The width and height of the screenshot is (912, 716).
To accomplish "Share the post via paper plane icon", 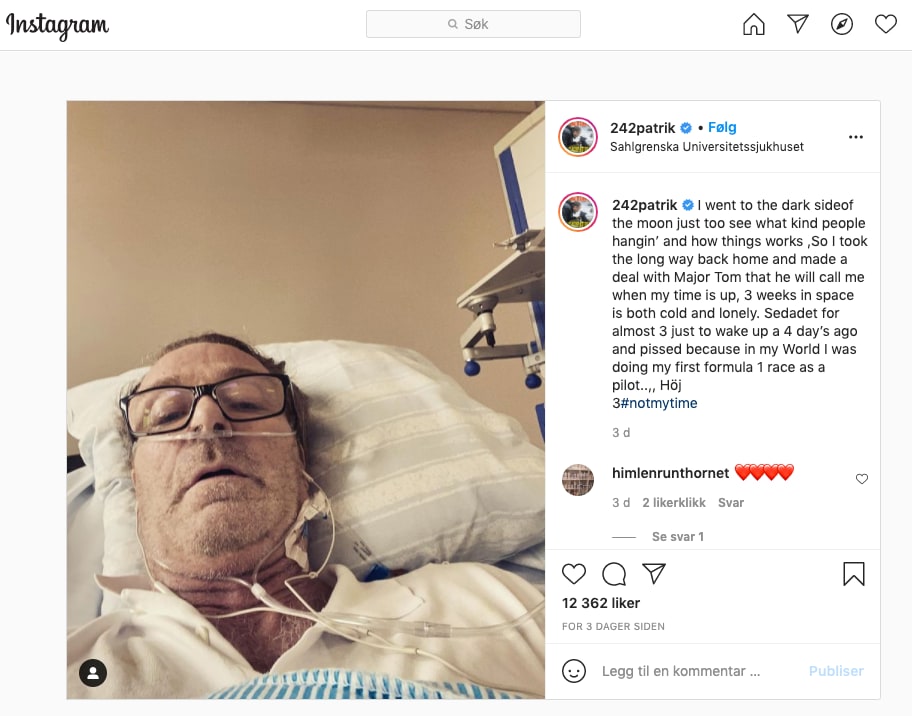I will coord(654,573).
